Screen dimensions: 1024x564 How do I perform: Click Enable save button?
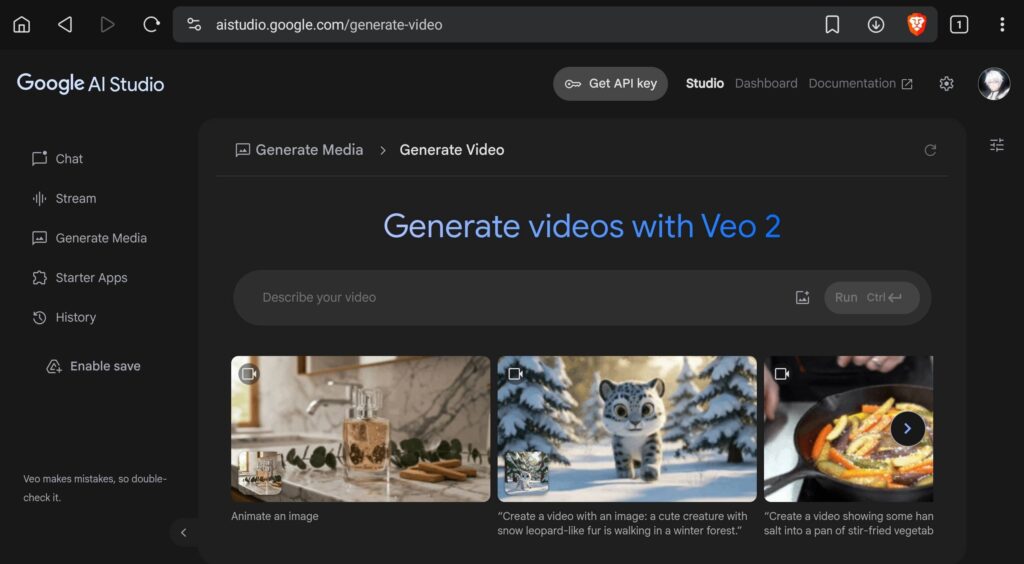point(93,366)
